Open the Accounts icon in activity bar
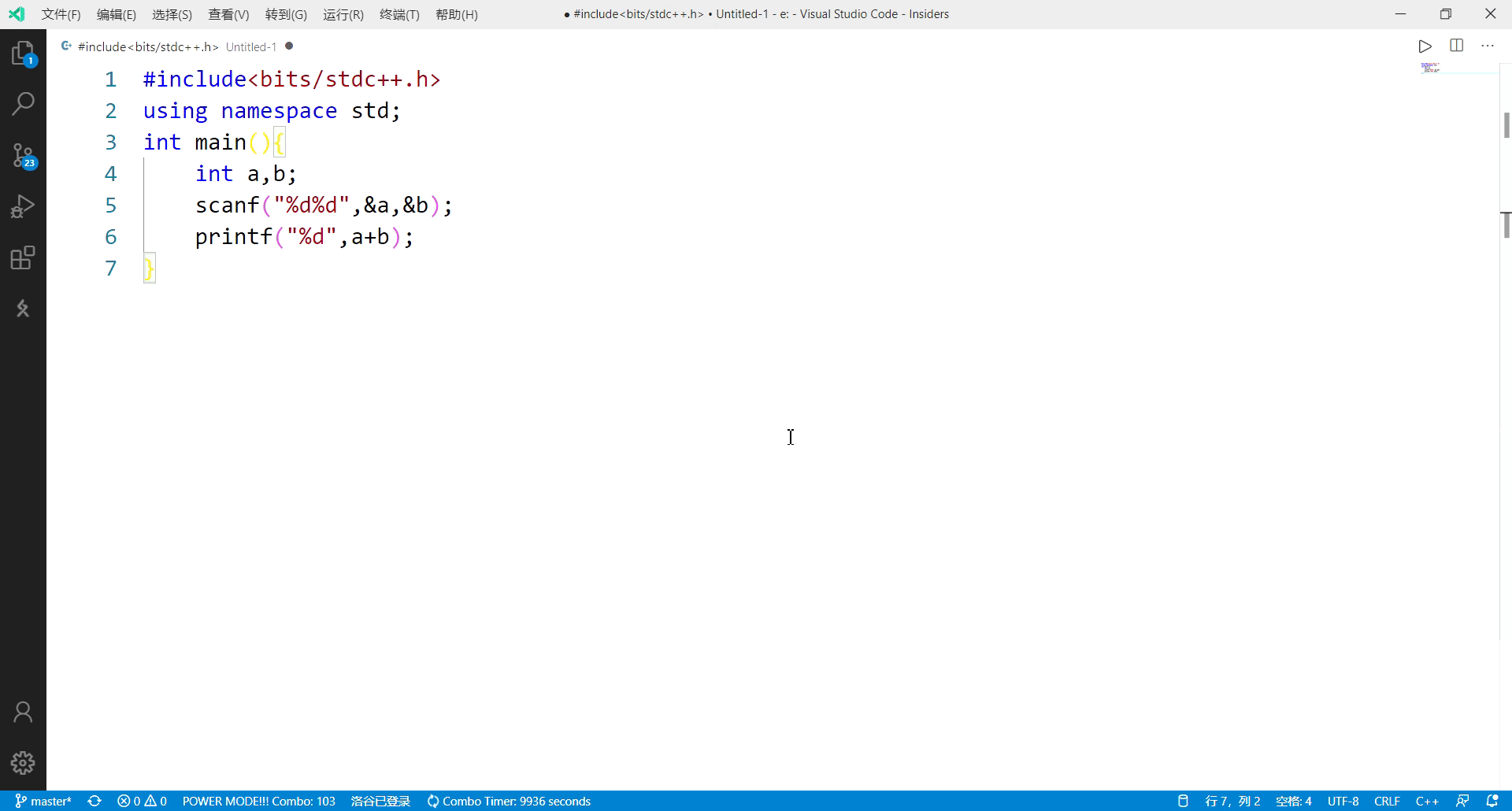This screenshot has width=1512, height=811. (x=23, y=712)
